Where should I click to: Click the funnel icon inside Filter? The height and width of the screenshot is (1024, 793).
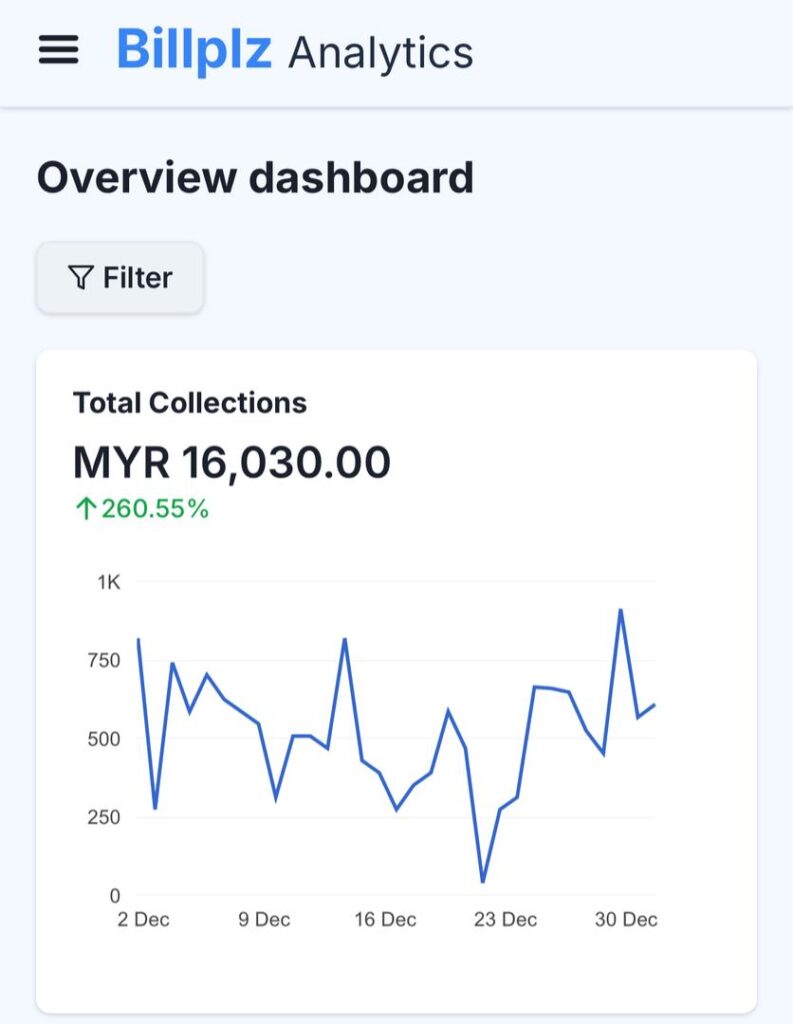(x=81, y=277)
